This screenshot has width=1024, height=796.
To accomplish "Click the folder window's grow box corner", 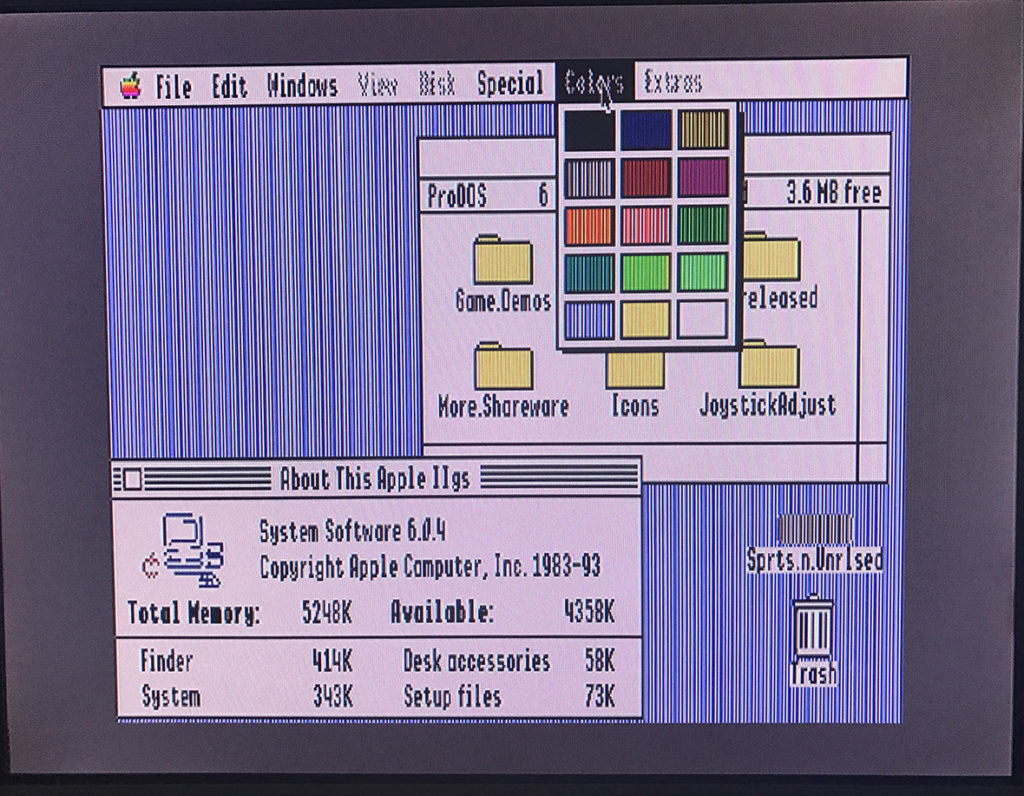I will 872,461.
